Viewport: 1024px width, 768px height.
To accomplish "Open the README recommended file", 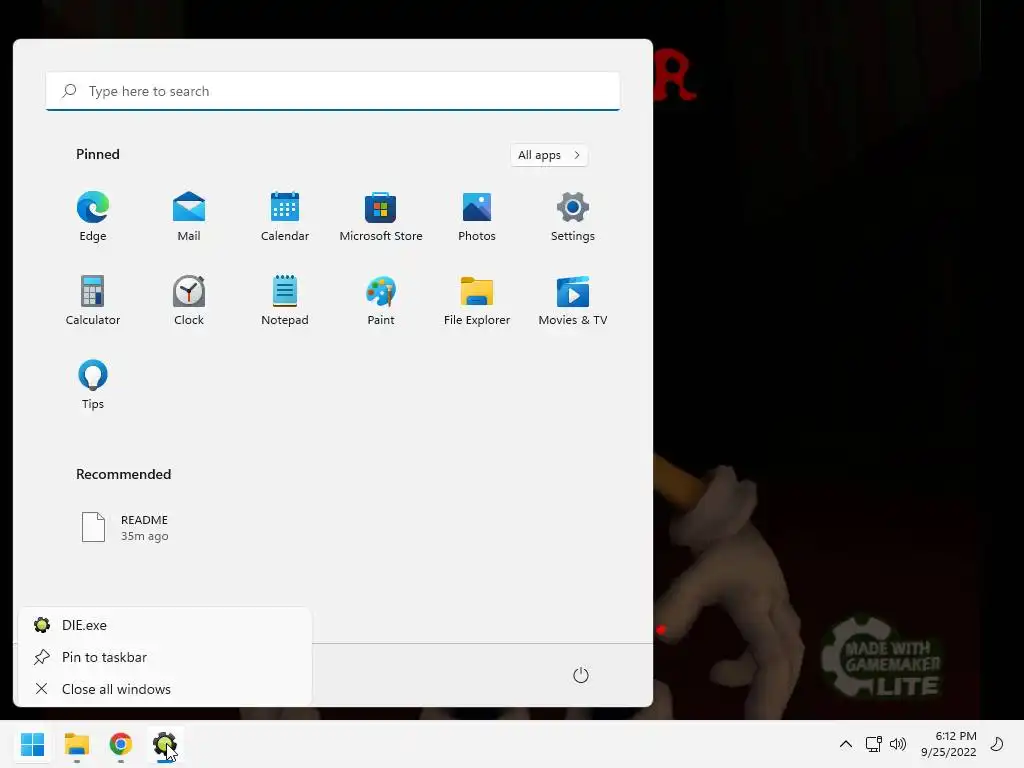I will click(125, 527).
